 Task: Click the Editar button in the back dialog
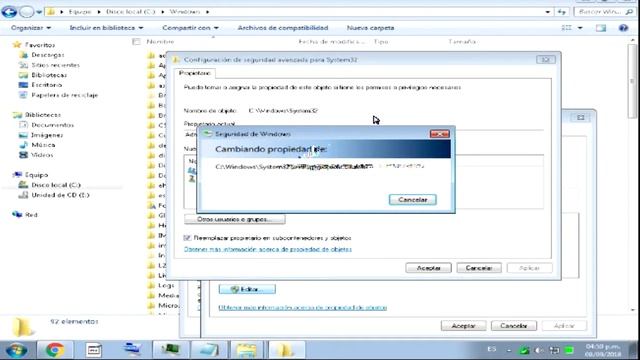(x=247, y=289)
